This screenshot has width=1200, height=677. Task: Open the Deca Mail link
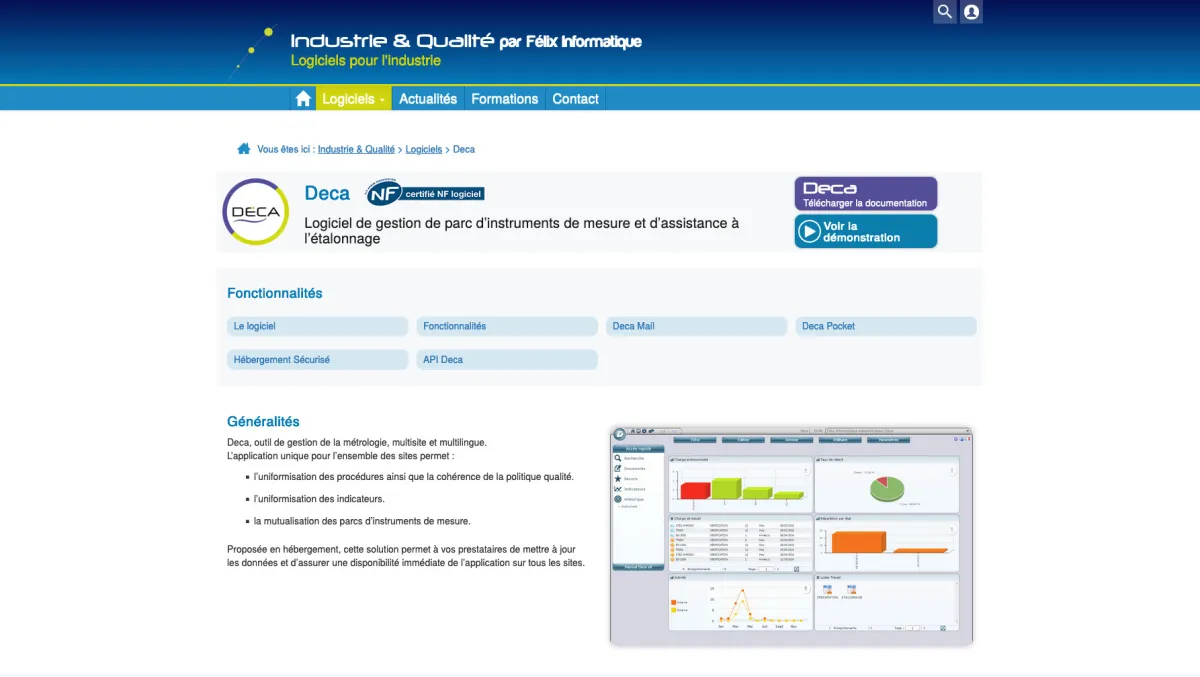click(696, 326)
